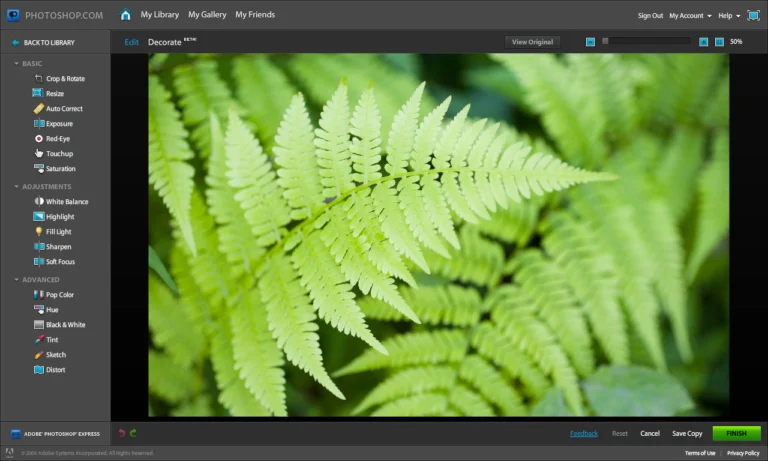Click the Photoshop.com logo icon
Screen dimensions: 768x461
point(13,15)
